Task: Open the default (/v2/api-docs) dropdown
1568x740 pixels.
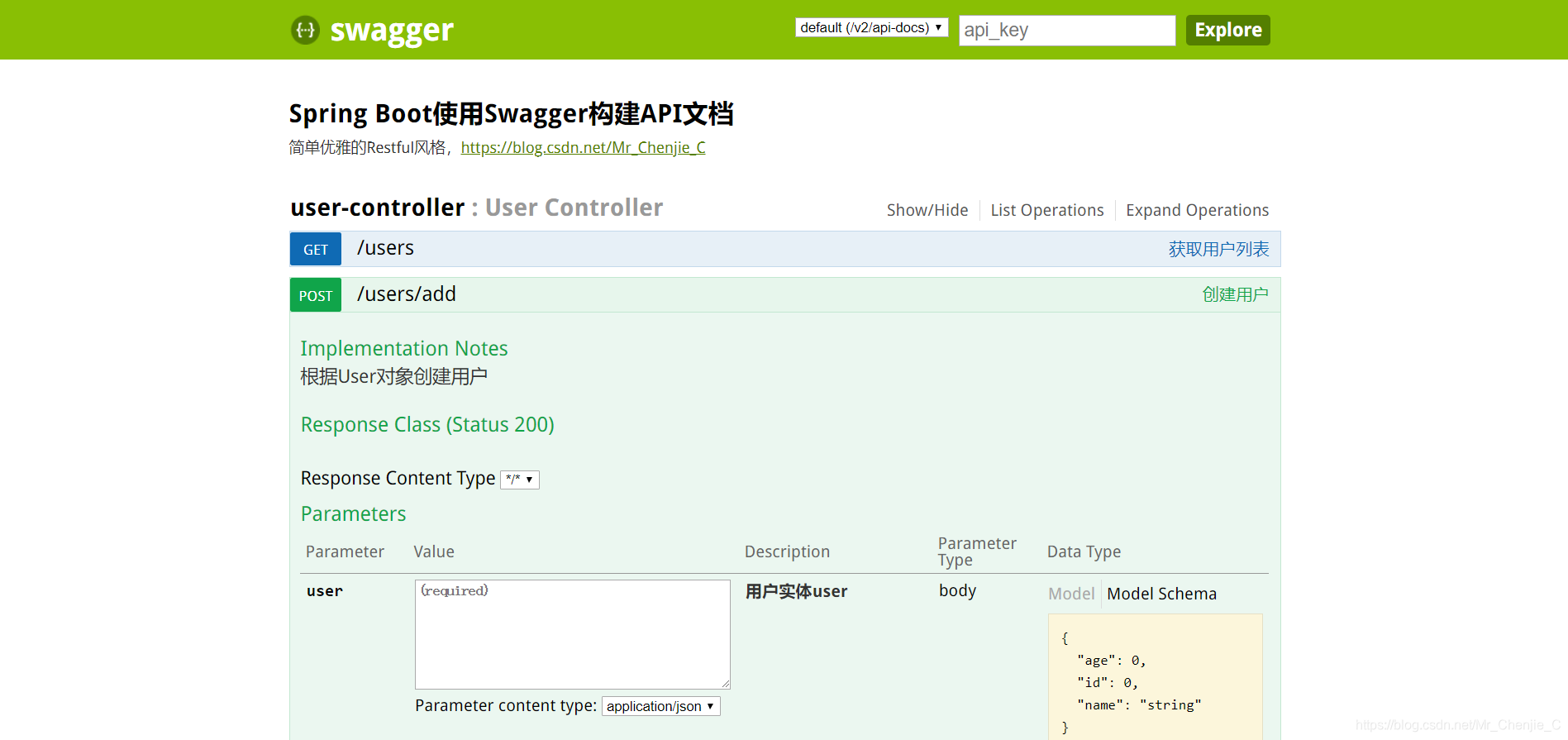Action: tap(871, 27)
